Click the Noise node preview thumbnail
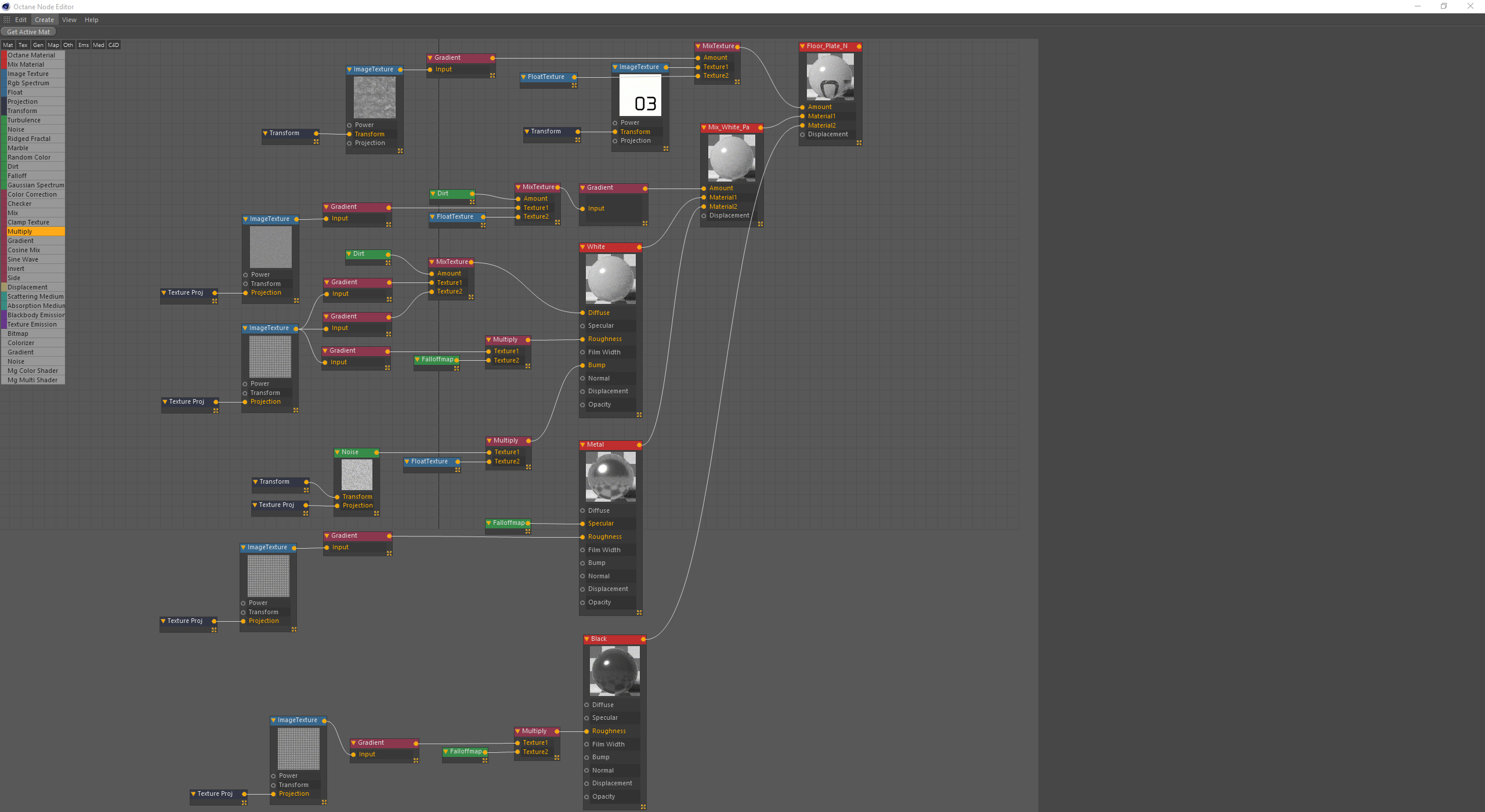Image resolution: width=1485 pixels, height=812 pixels. 357,475
